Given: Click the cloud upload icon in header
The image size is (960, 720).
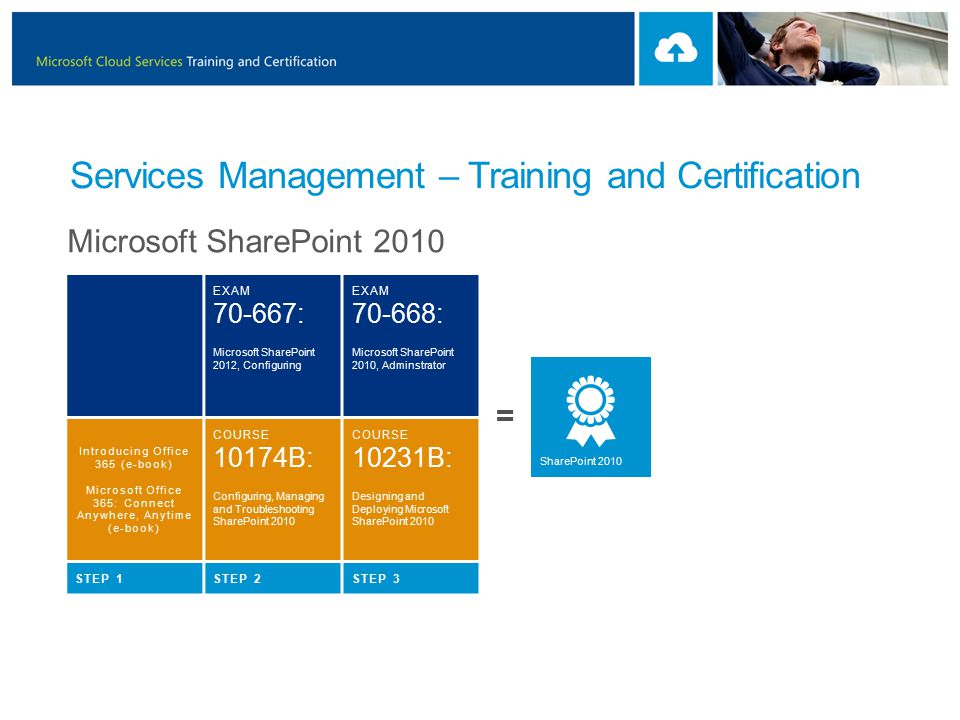Looking at the screenshot, I should (x=675, y=49).
